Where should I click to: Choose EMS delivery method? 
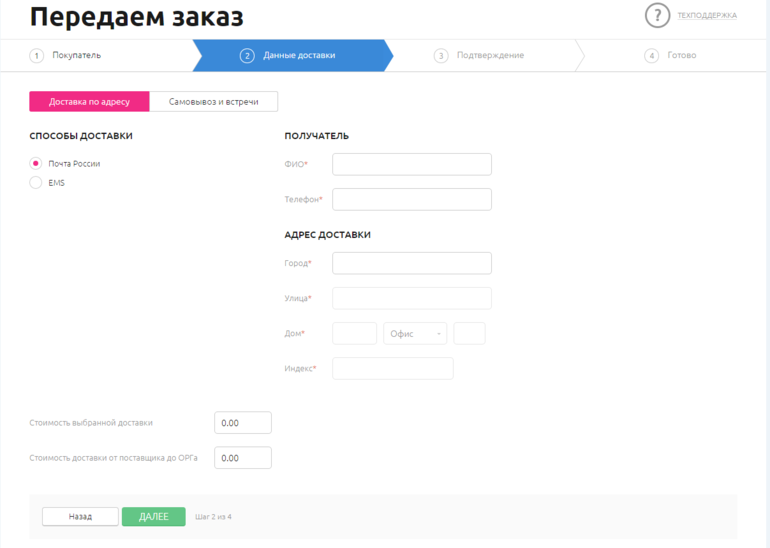(36, 183)
